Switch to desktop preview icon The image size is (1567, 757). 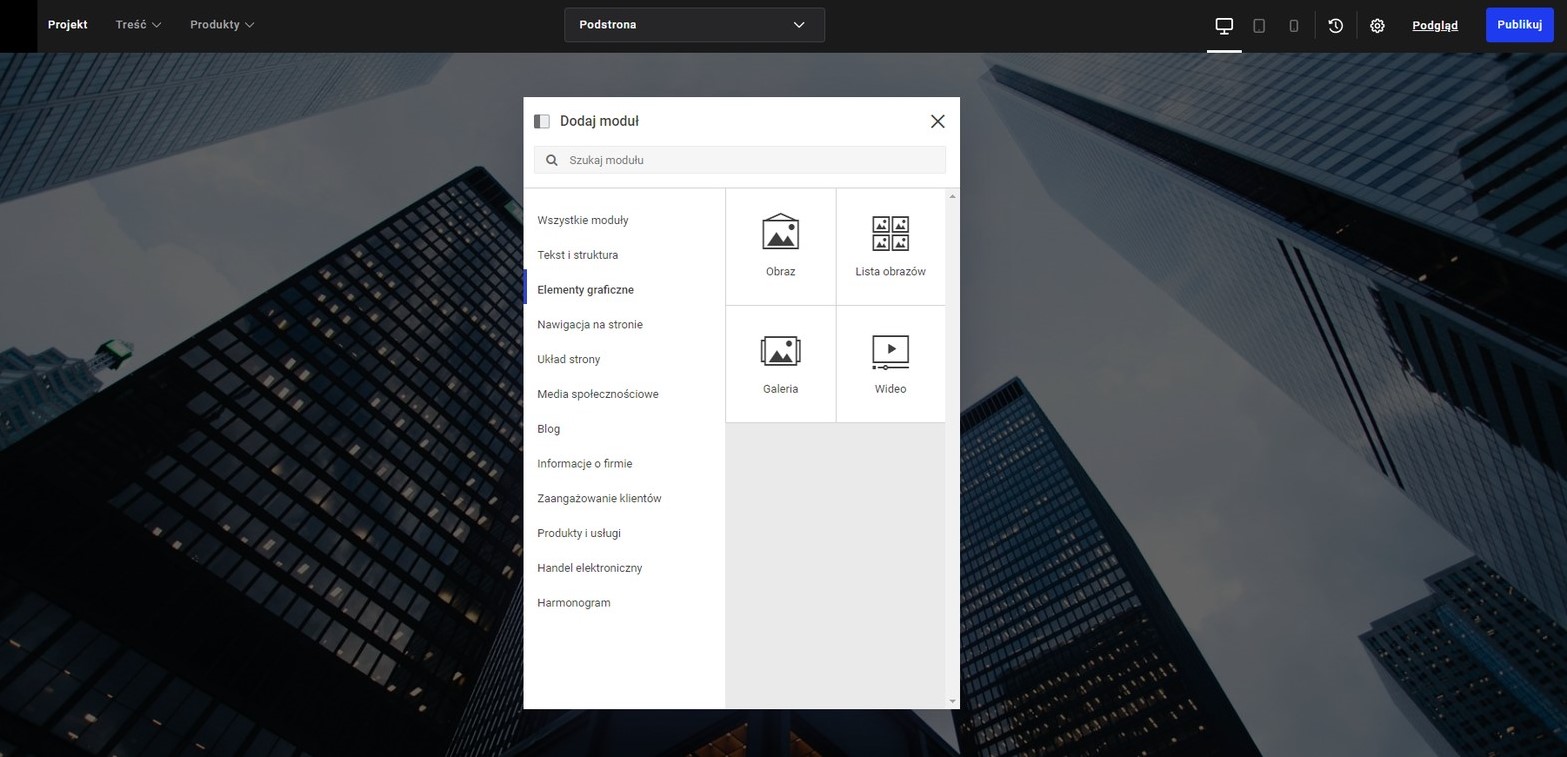click(1224, 25)
